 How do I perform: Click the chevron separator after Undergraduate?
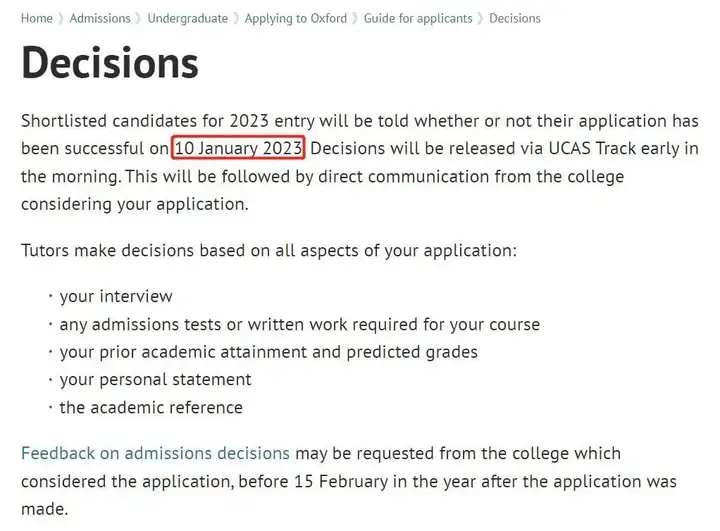coord(236,19)
